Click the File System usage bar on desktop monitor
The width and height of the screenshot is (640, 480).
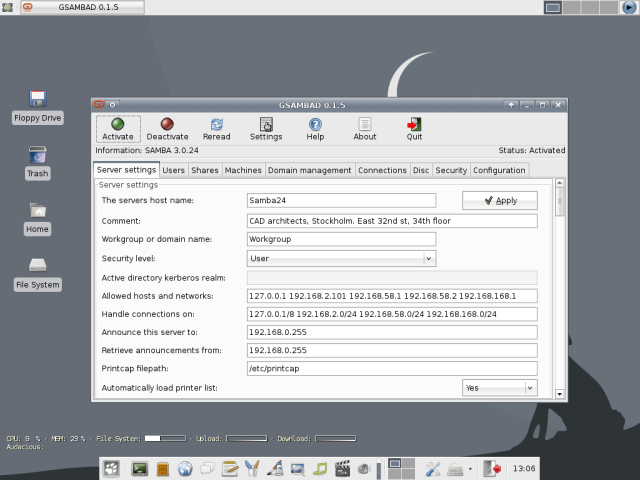(165, 438)
